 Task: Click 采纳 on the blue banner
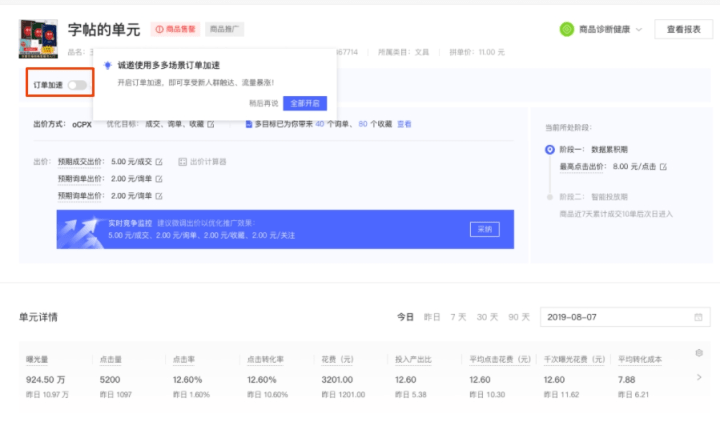(x=484, y=229)
